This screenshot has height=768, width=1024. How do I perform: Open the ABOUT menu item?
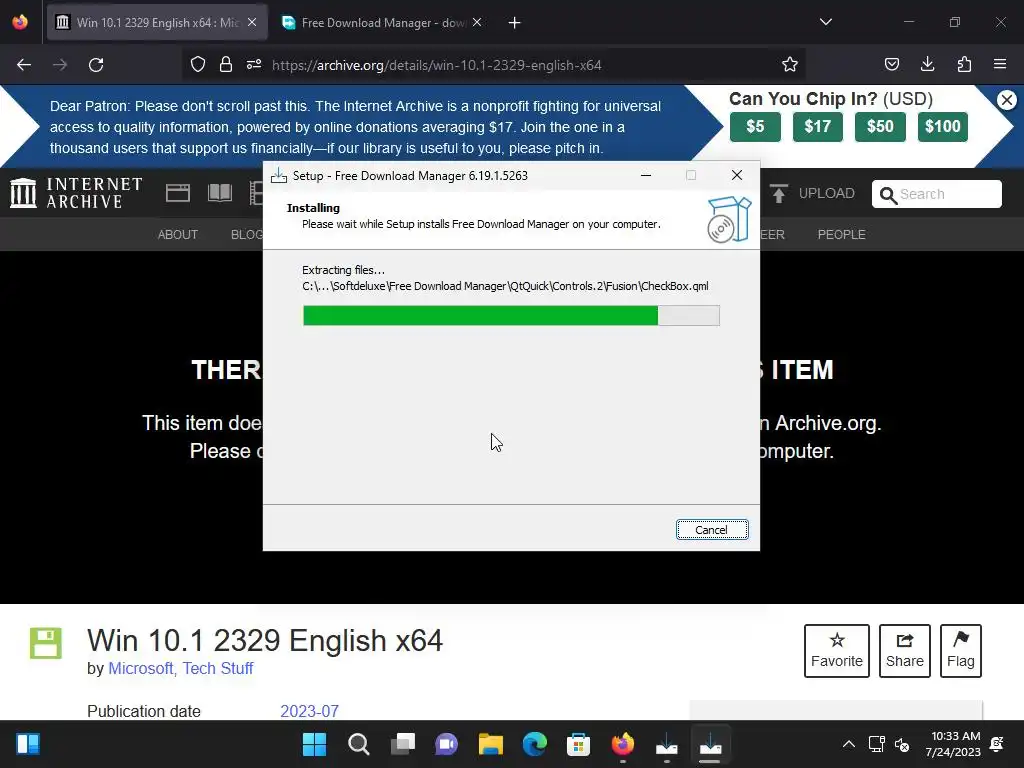pos(178,235)
